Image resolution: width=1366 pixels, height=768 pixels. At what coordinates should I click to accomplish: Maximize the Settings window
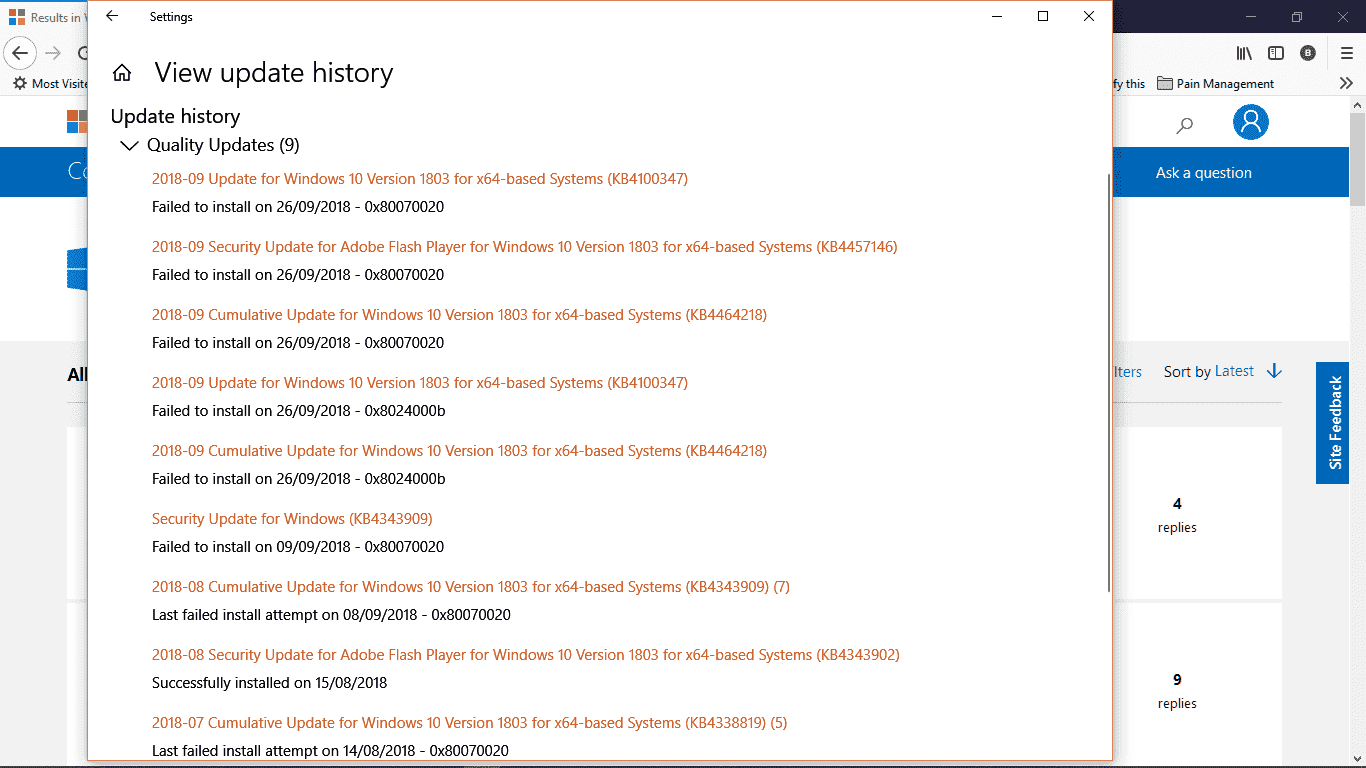tap(1043, 16)
